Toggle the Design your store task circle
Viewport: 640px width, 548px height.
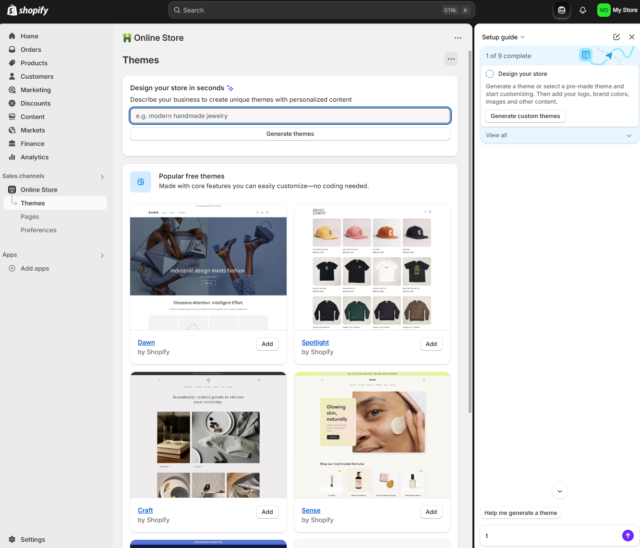pos(489,74)
